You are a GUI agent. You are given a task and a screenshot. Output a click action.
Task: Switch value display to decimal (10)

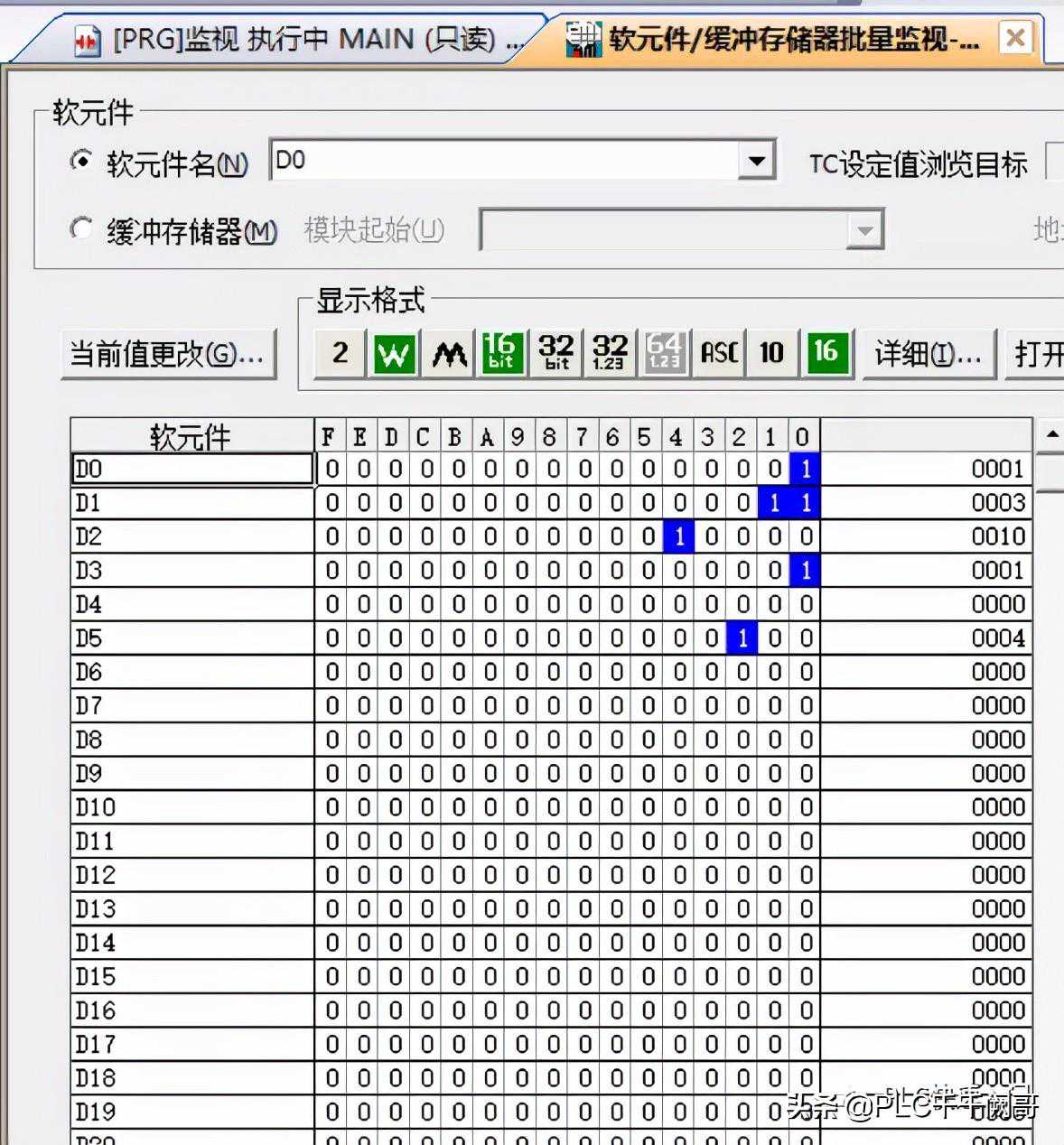[771, 353]
